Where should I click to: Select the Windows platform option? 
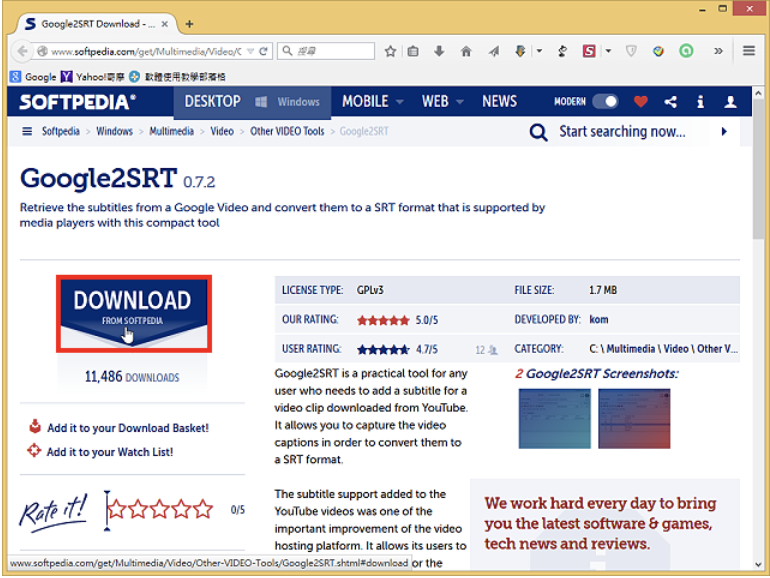click(288, 102)
